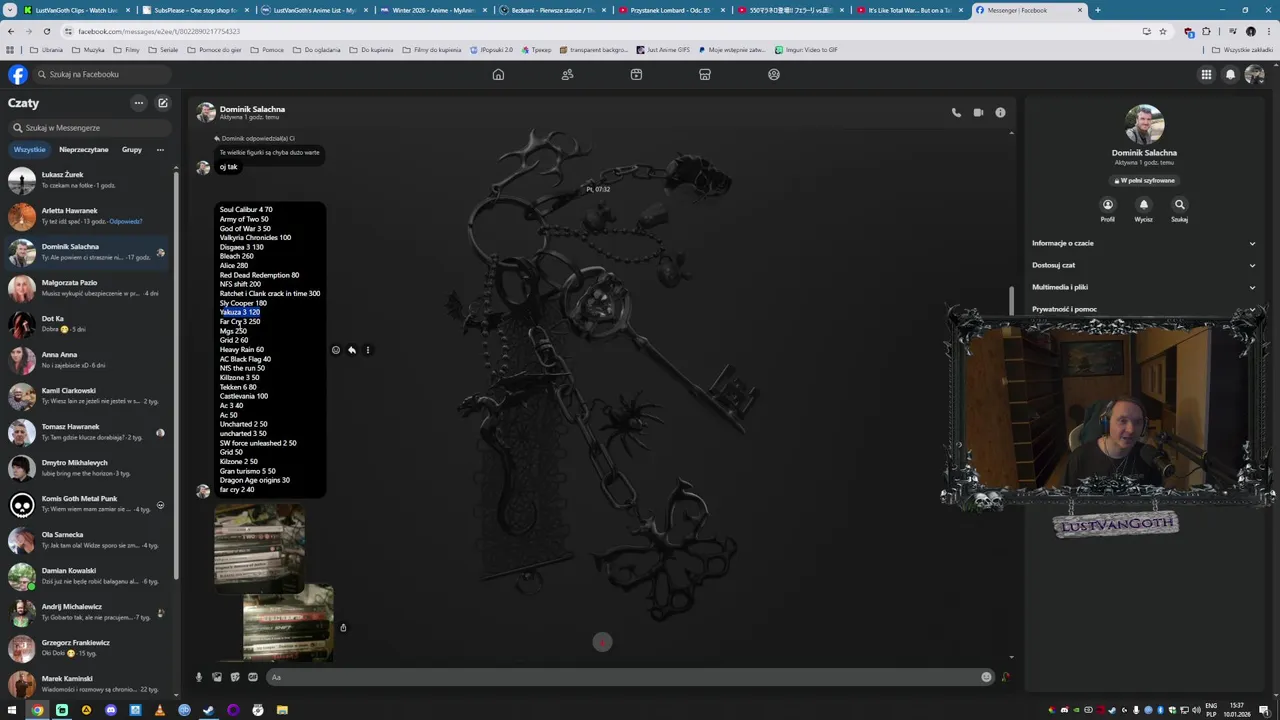Share the second games photo
The height and width of the screenshot is (720, 1280).
pyautogui.click(x=343, y=628)
